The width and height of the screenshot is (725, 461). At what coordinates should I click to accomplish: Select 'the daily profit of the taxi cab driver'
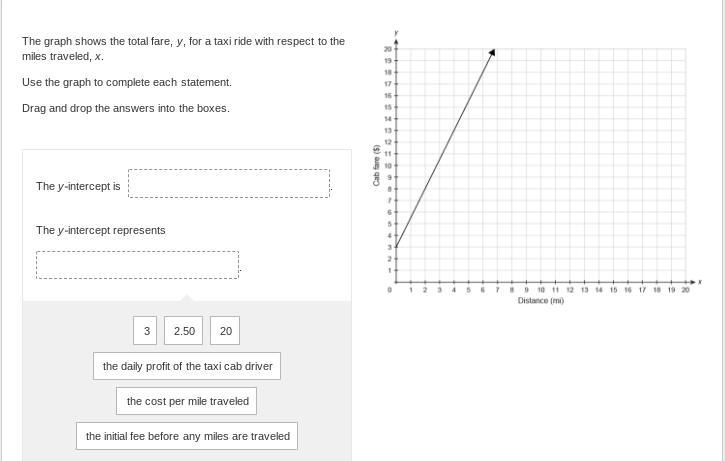pos(187,366)
